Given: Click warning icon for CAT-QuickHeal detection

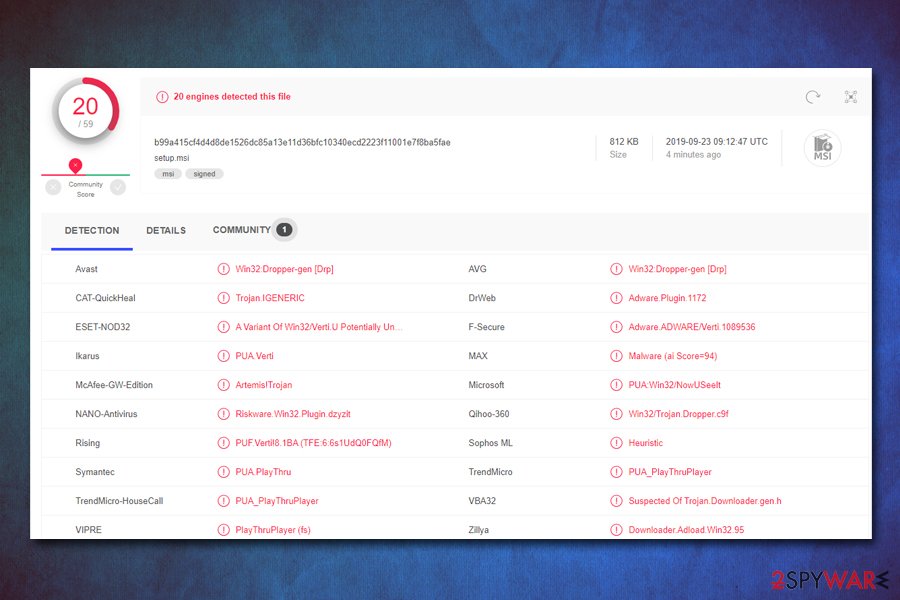Looking at the screenshot, I should point(223,298).
